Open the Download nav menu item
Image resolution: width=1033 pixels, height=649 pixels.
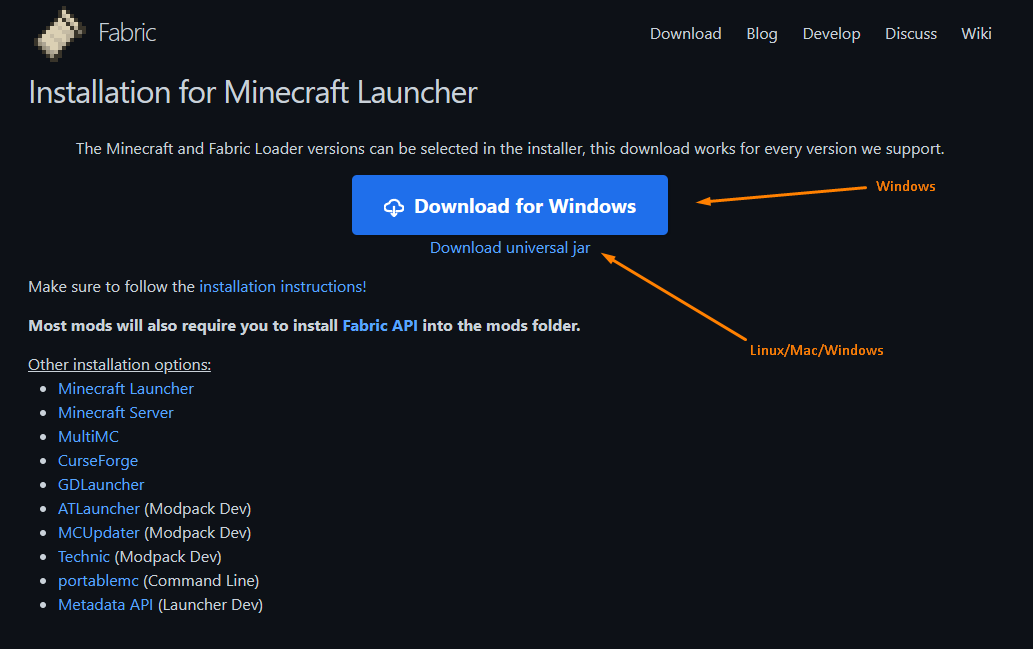click(x=685, y=34)
